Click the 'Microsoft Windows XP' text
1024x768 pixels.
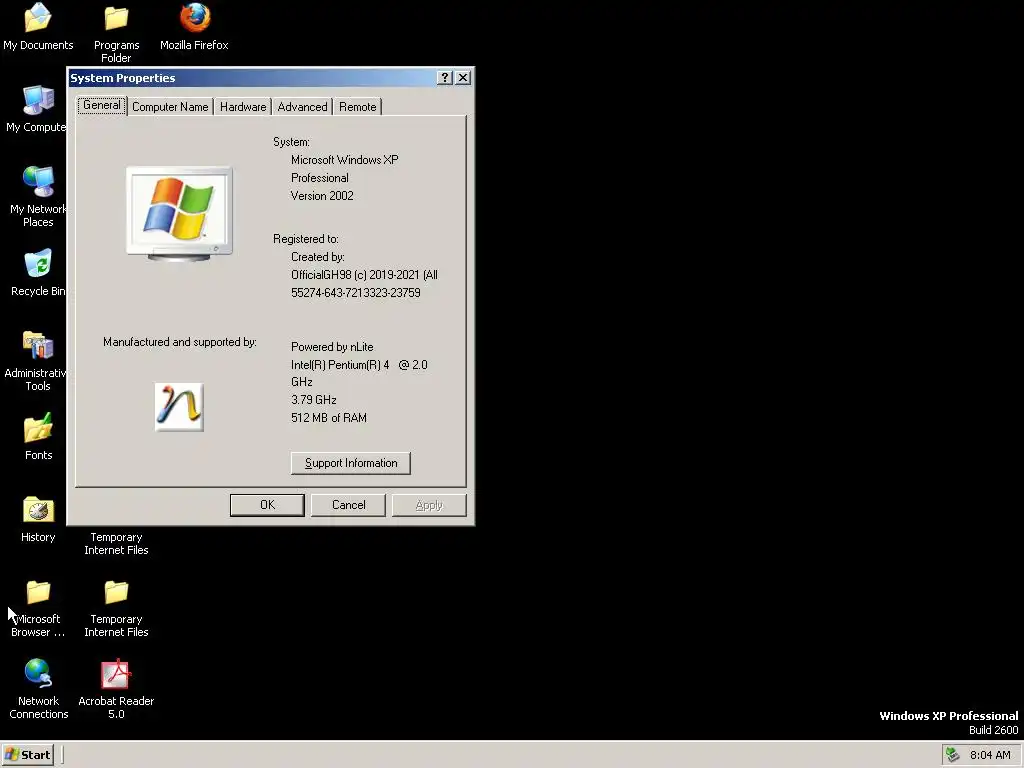click(345, 160)
